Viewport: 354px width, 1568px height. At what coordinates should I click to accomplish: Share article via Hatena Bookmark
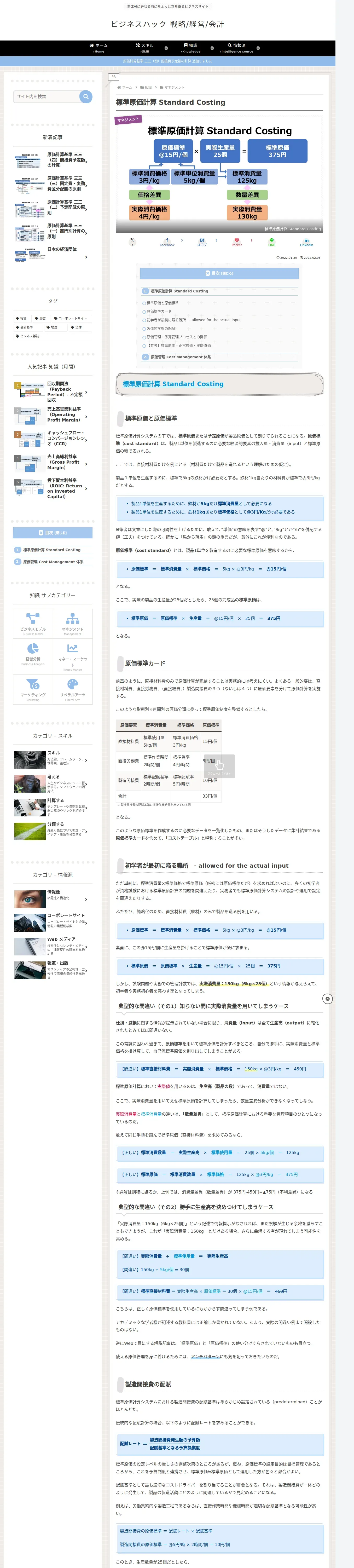point(202,242)
